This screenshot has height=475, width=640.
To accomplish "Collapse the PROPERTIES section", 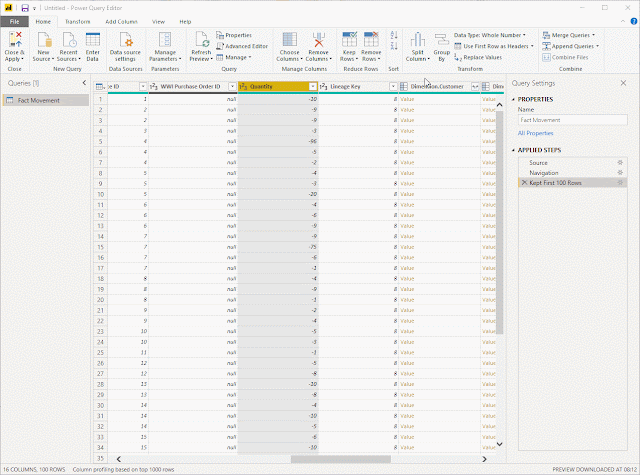I will (x=513, y=99).
